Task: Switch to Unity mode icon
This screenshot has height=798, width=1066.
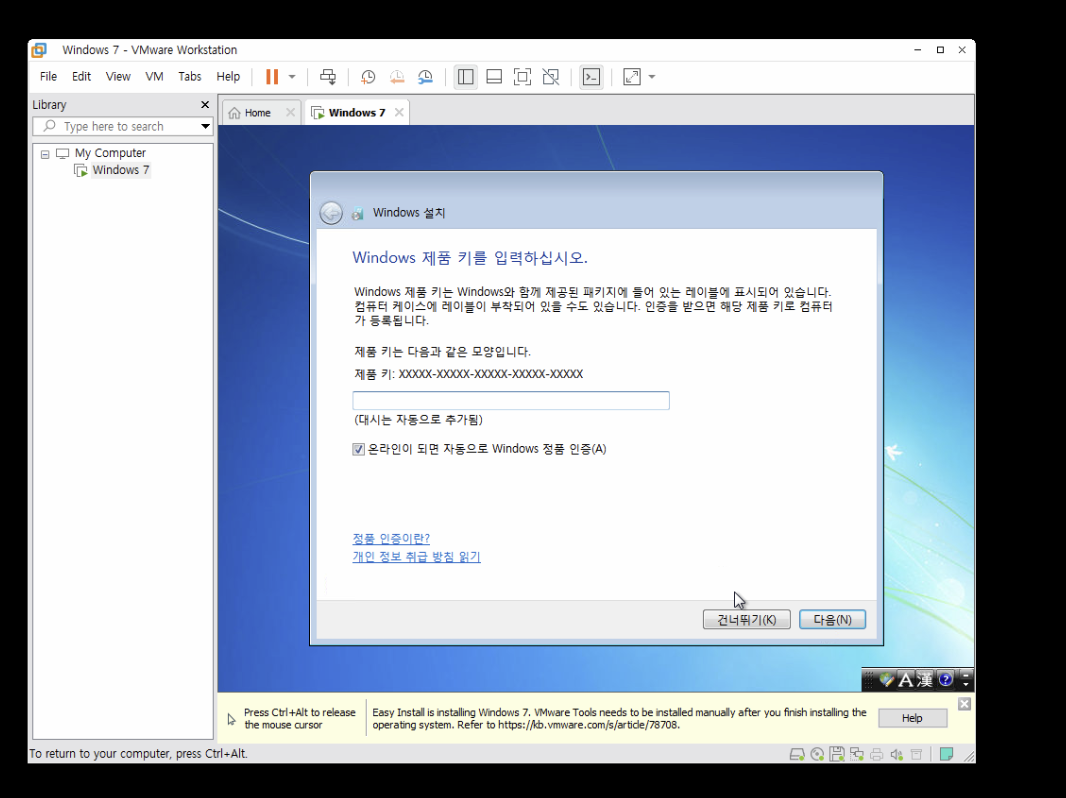Action: (551, 77)
